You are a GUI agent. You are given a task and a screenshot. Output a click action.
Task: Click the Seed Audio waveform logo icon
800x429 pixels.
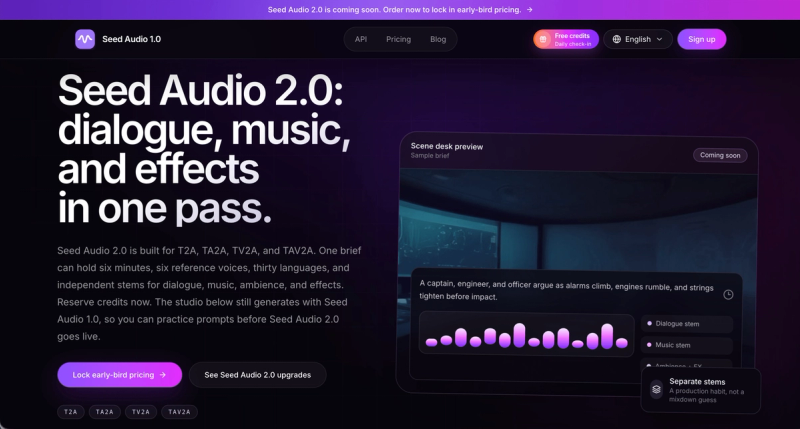[85, 39]
